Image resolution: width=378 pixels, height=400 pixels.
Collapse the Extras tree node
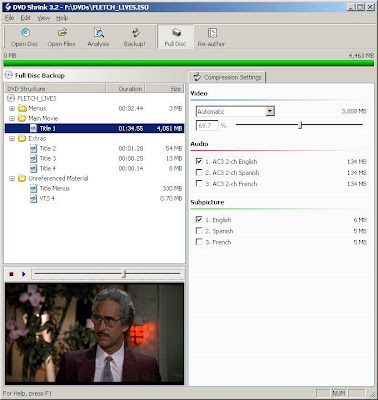coord(12,138)
